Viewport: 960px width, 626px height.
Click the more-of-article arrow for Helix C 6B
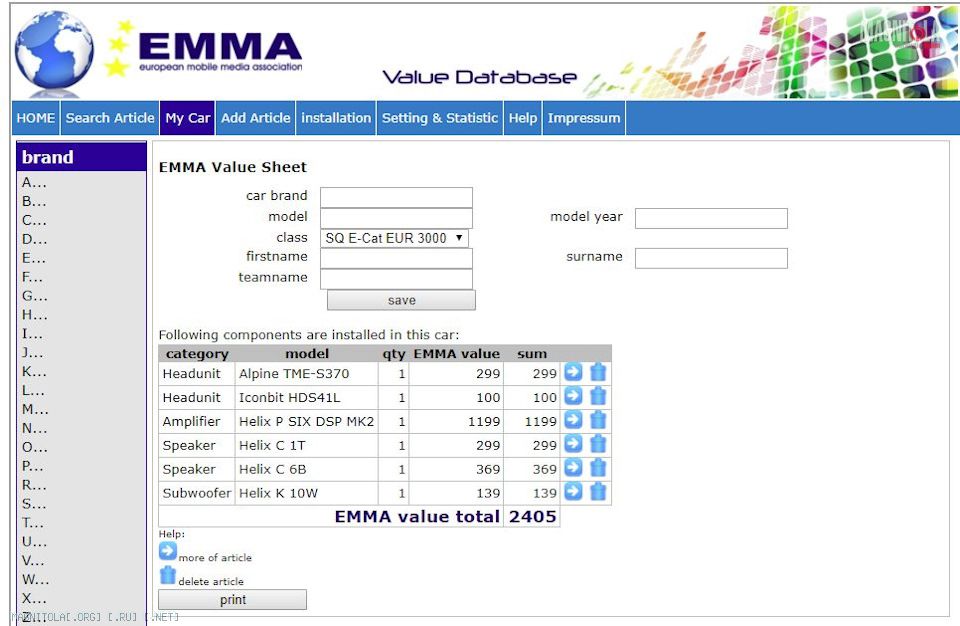573,467
